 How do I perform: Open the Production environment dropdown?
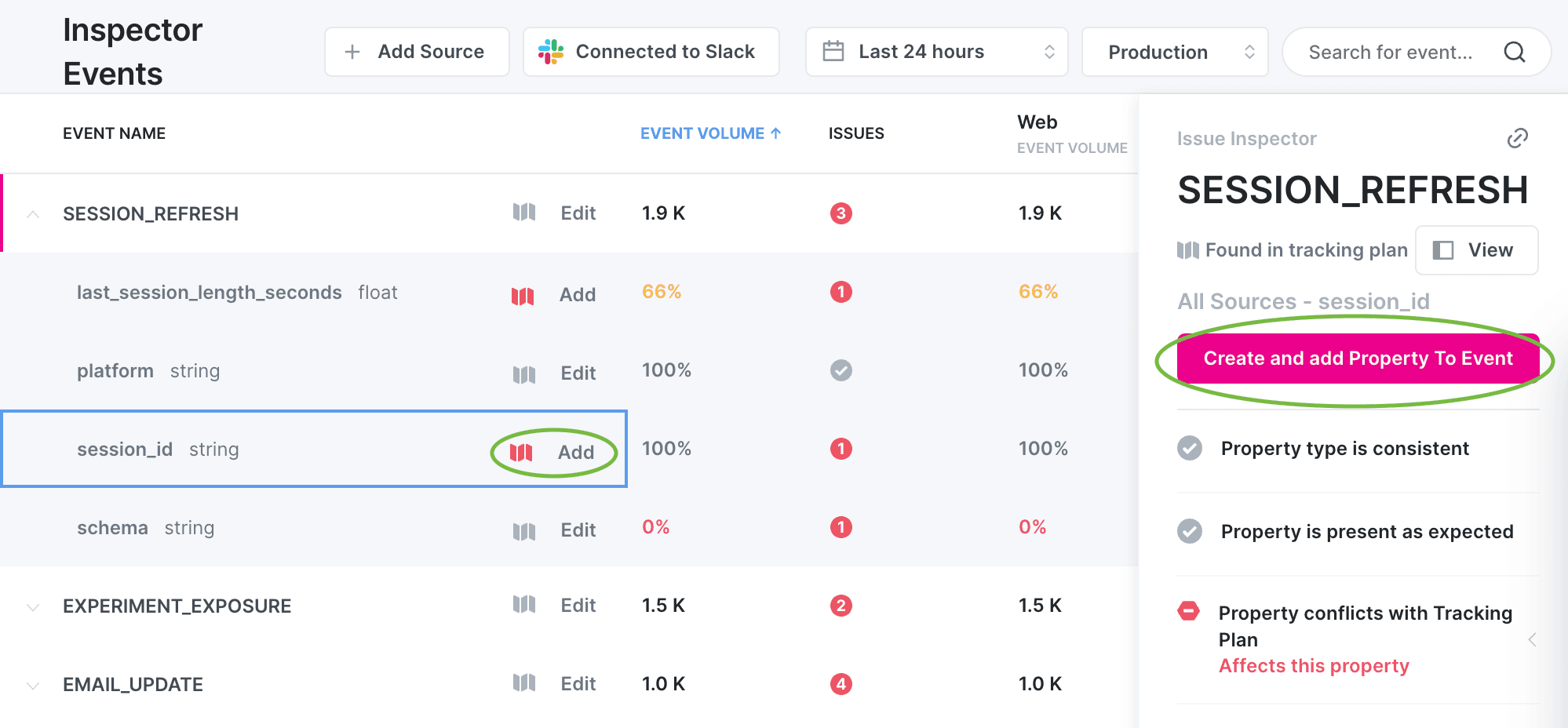(1174, 52)
